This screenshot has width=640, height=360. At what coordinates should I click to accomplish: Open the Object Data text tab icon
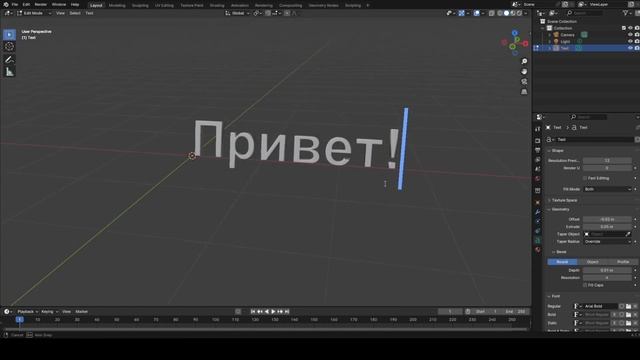tap(538, 240)
